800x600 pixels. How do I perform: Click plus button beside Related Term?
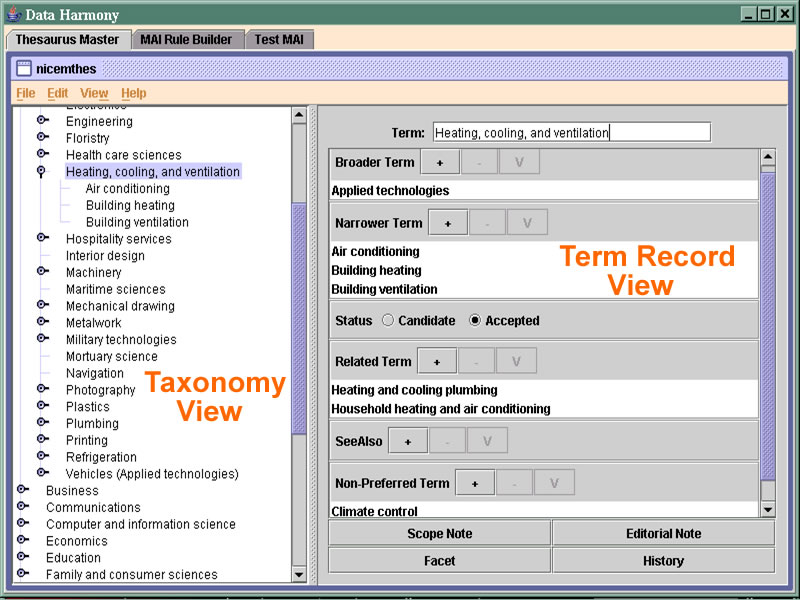(436, 361)
